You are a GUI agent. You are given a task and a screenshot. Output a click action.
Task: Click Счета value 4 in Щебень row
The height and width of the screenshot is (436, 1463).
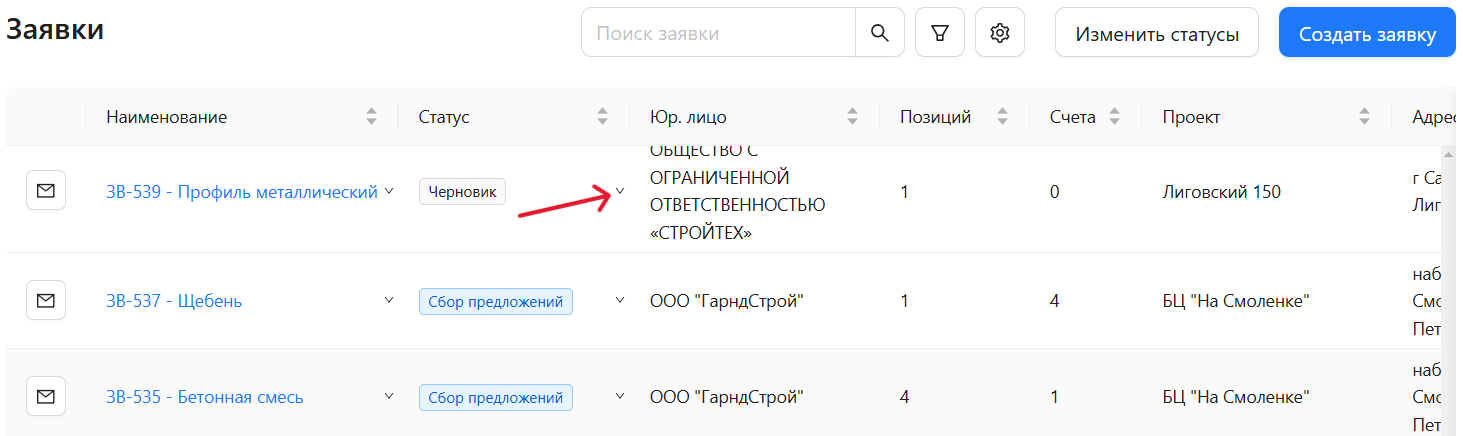tap(1055, 301)
